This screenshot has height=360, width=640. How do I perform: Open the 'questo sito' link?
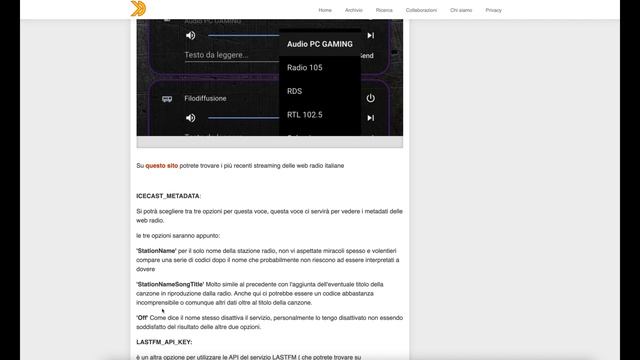pos(162,166)
